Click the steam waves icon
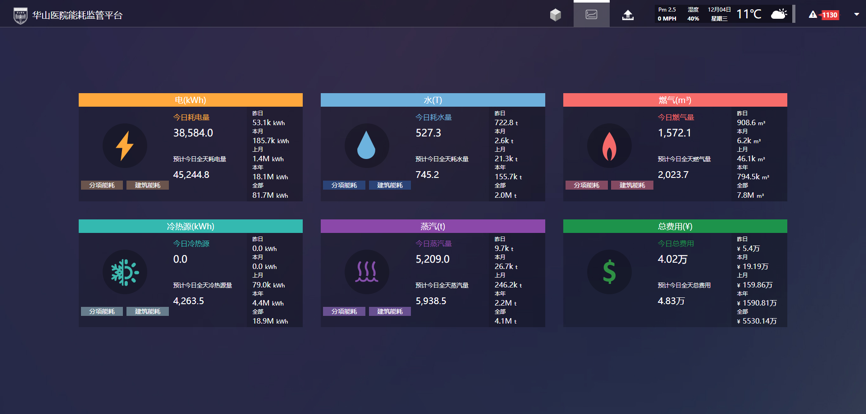The height and width of the screenshot is (414, 866). click(x=367, y=272)
